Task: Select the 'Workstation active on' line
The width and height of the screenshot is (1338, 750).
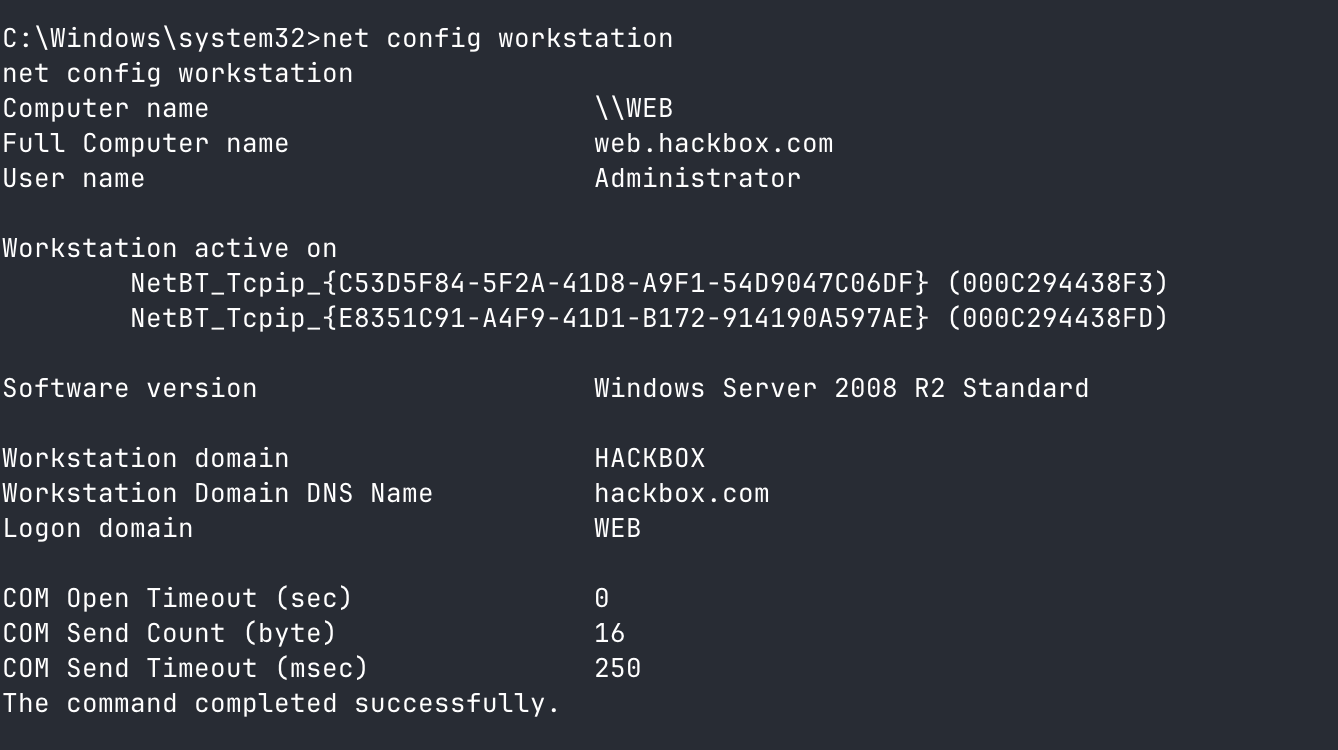Action: coord(169,248)
